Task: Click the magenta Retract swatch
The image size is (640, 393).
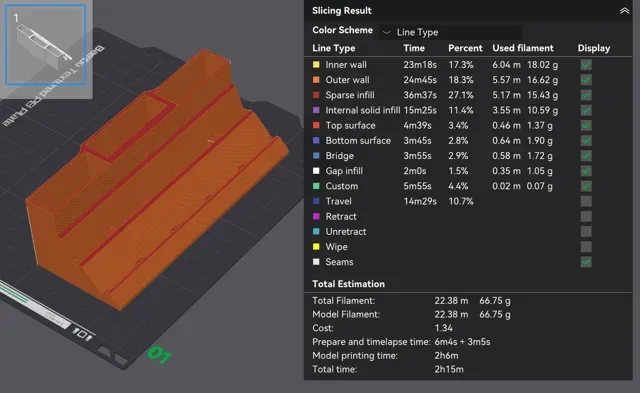Action: [x=316, y=216]
